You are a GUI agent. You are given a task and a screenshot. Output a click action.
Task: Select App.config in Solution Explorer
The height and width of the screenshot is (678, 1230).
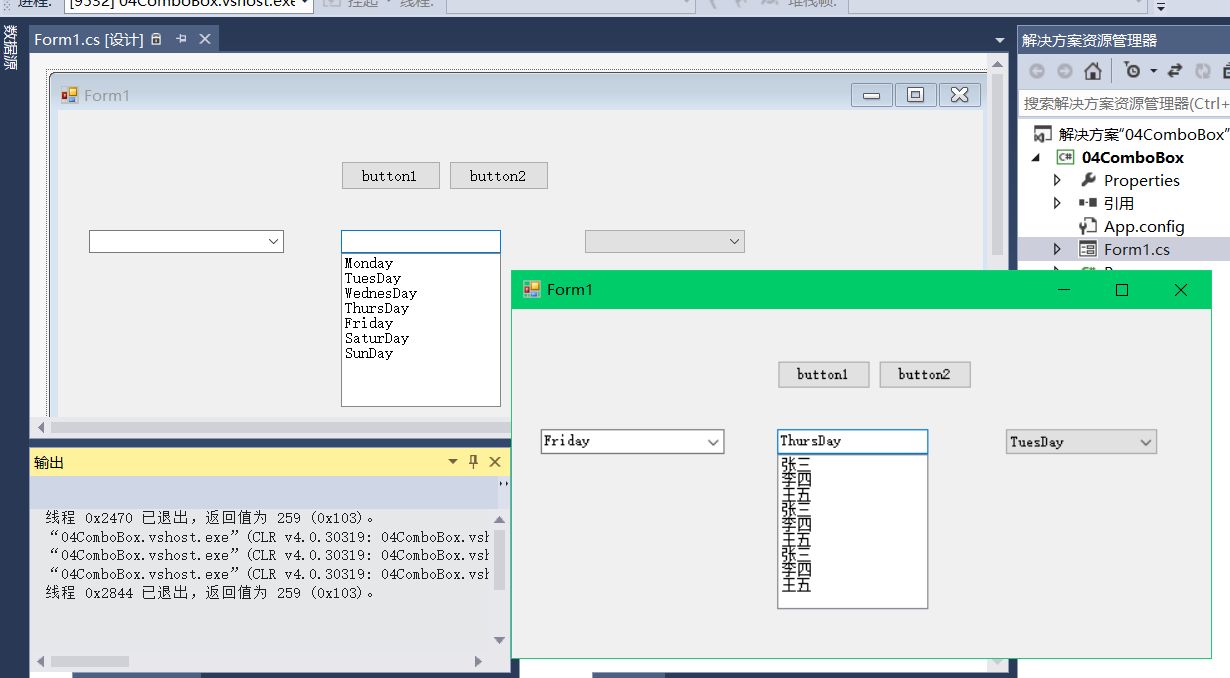(1143, 227)
